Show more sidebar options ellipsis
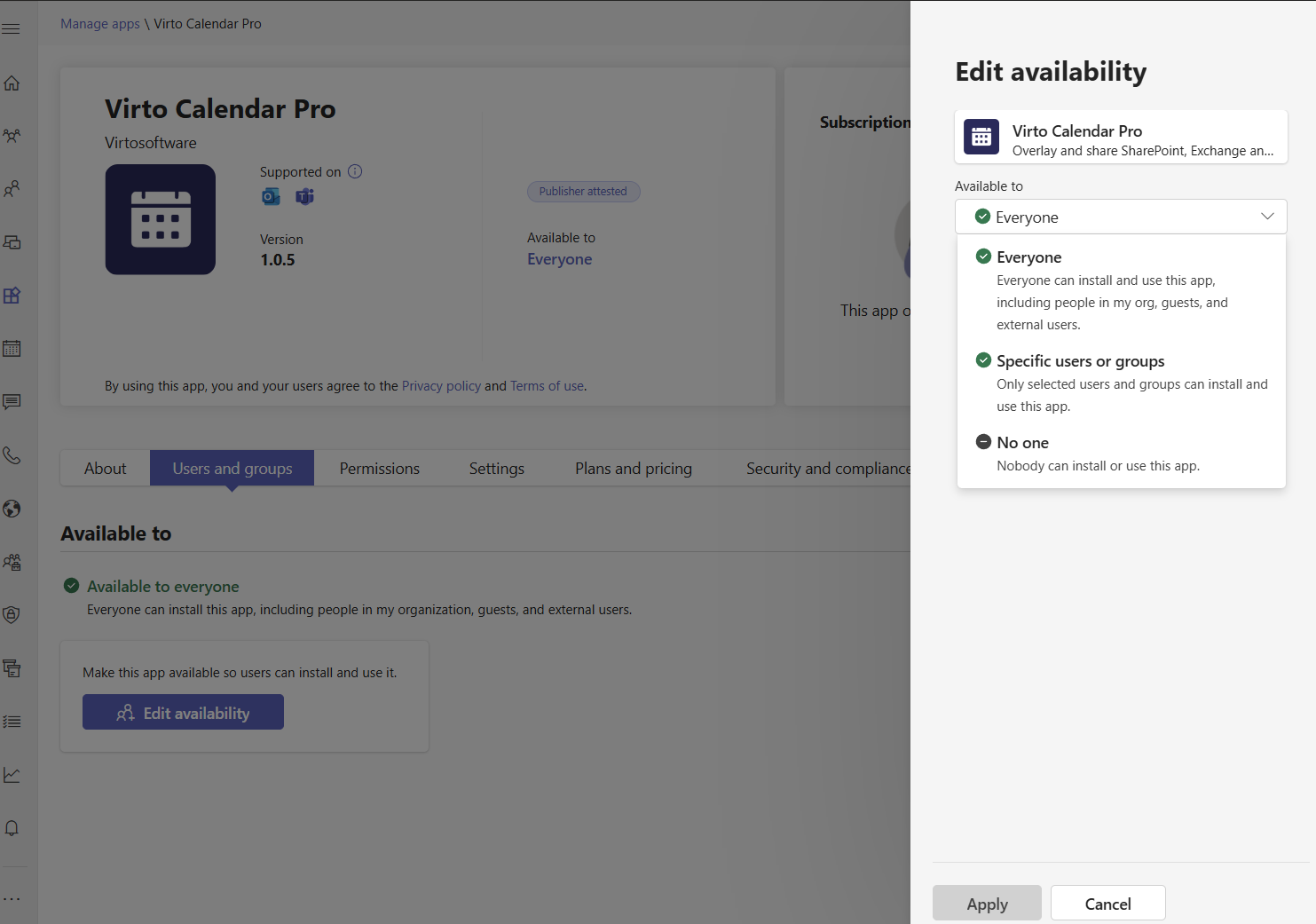1316x924 pixels. (x=12, y=898)
